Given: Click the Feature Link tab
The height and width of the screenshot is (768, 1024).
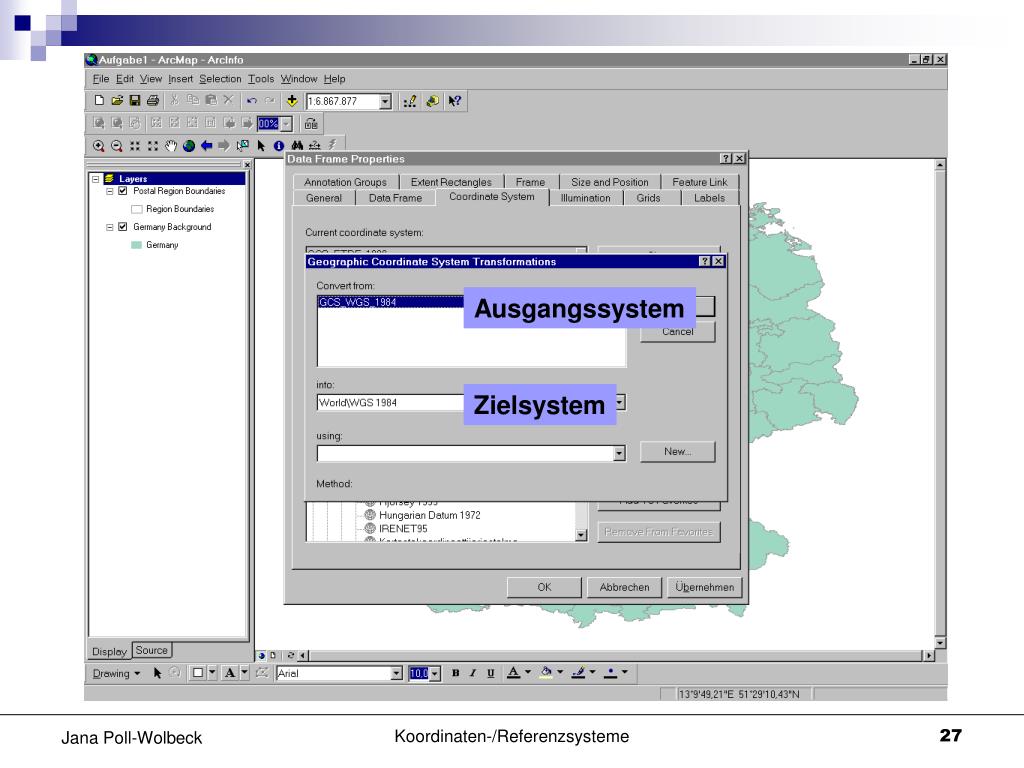Looking at the screenshot, I should [x=699, y=182].
